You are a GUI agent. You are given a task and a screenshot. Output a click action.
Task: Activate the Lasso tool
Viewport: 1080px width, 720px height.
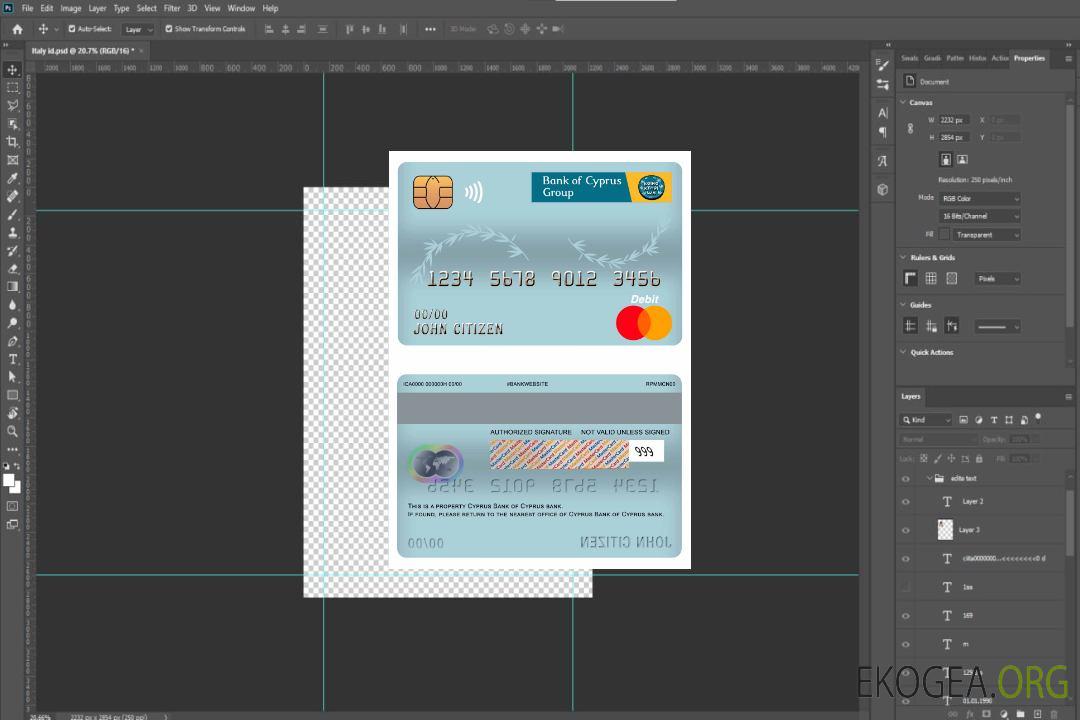pyautogui.click(x=13, y=106)
